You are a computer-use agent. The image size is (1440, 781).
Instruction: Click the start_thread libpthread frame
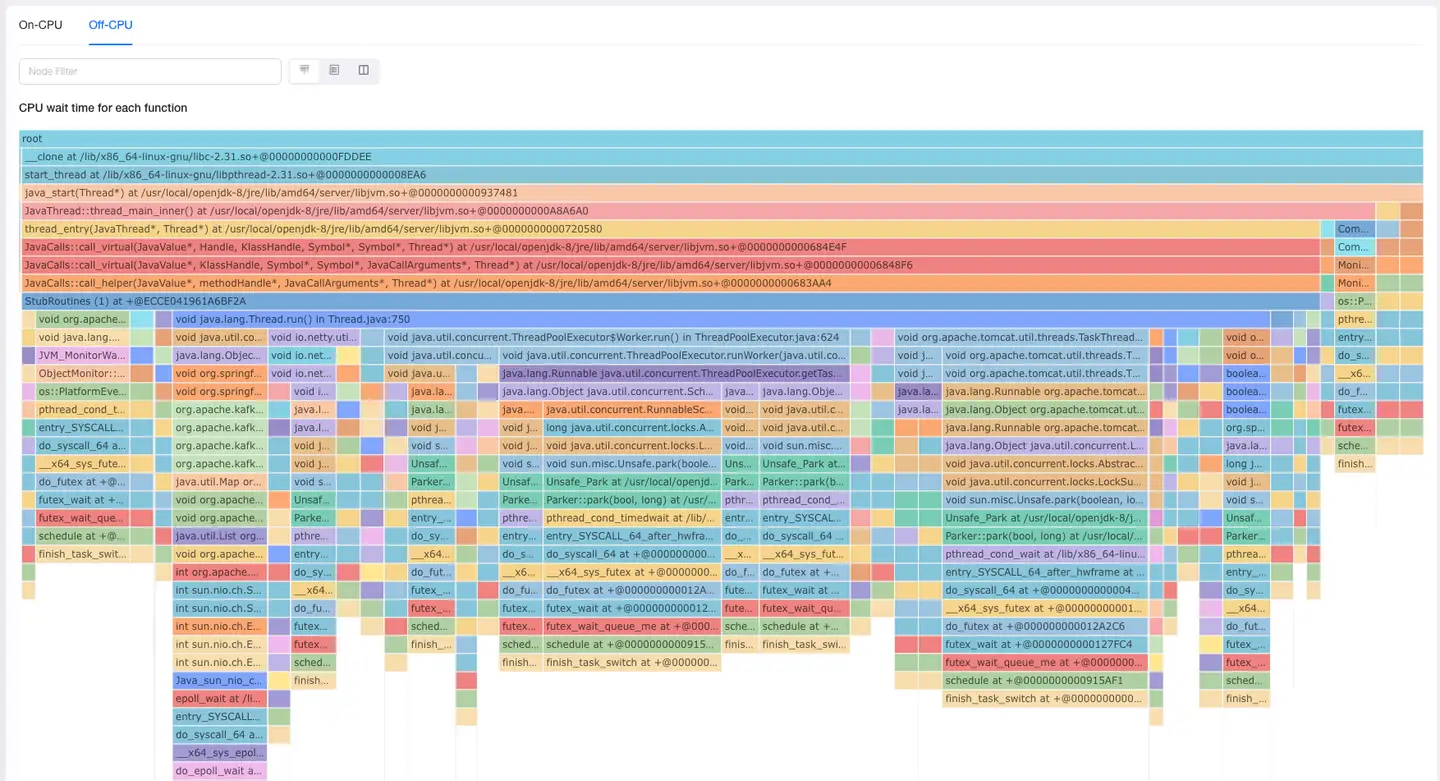[x=720, y=175]
